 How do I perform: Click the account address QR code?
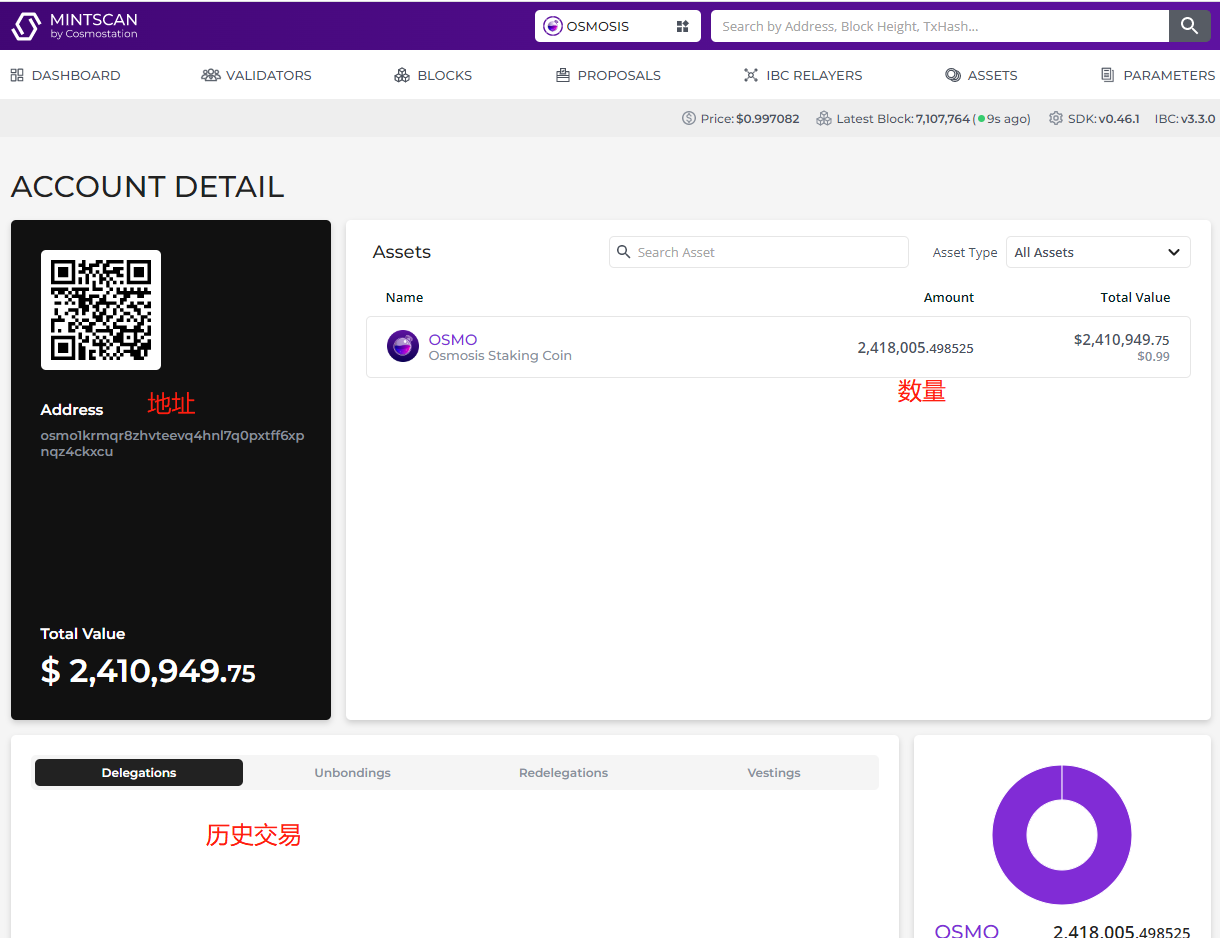pos(101,310)
